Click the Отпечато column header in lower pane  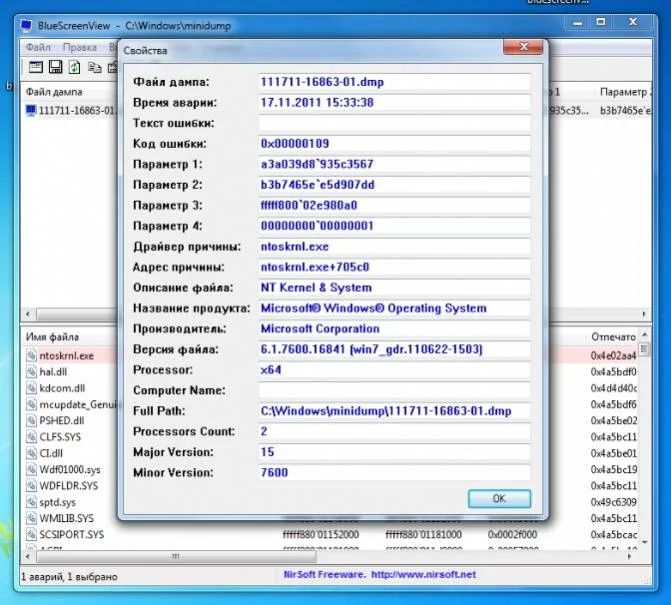613,337
